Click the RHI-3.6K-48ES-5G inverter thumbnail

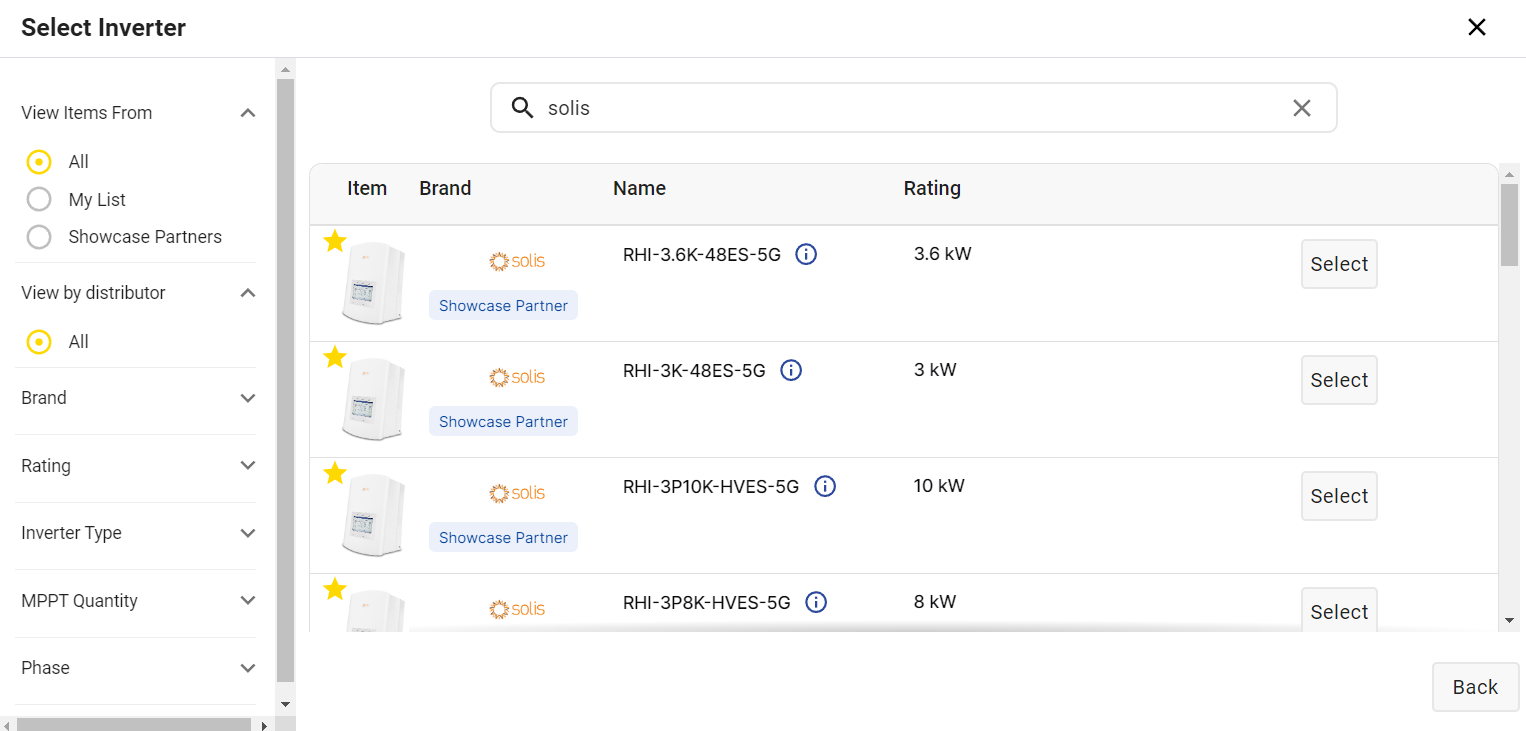(x=374, y=285)
